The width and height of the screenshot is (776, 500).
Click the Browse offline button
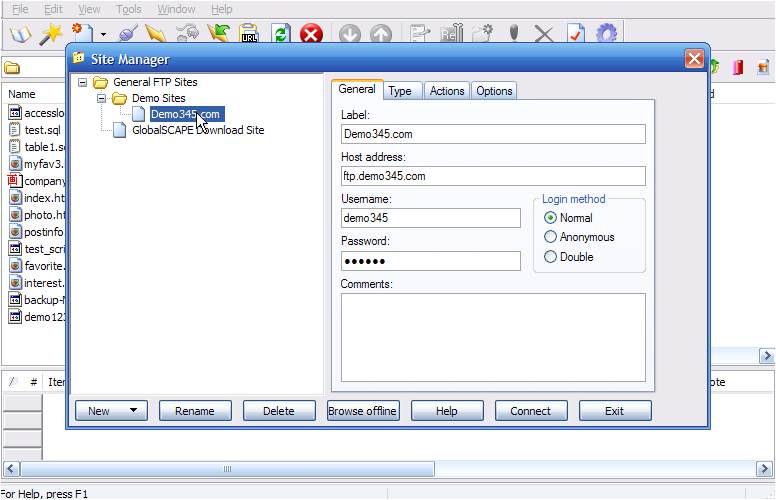[x=363, y=411]
